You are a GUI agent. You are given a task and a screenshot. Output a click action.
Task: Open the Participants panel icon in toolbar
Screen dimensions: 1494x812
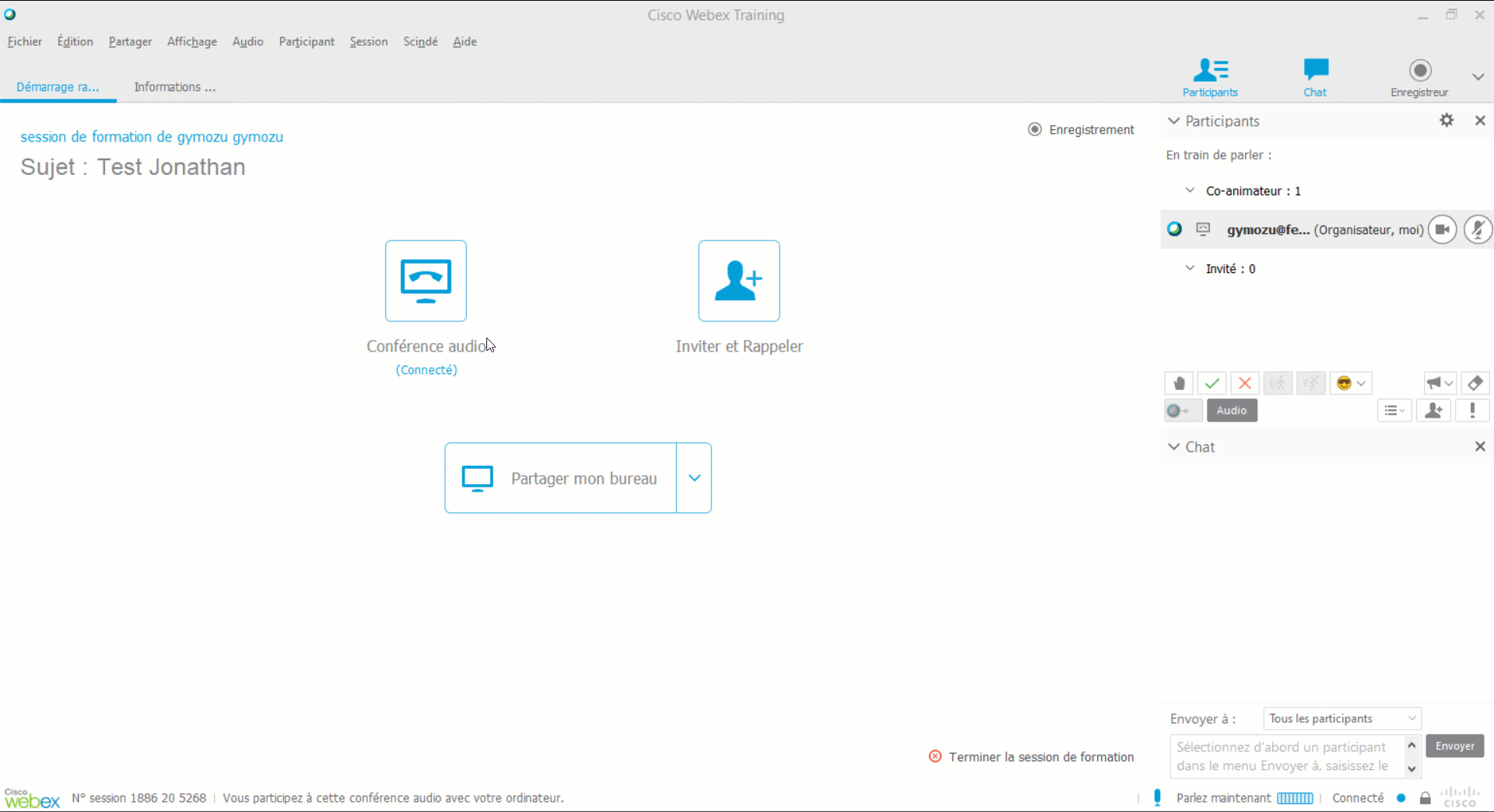1210,78
